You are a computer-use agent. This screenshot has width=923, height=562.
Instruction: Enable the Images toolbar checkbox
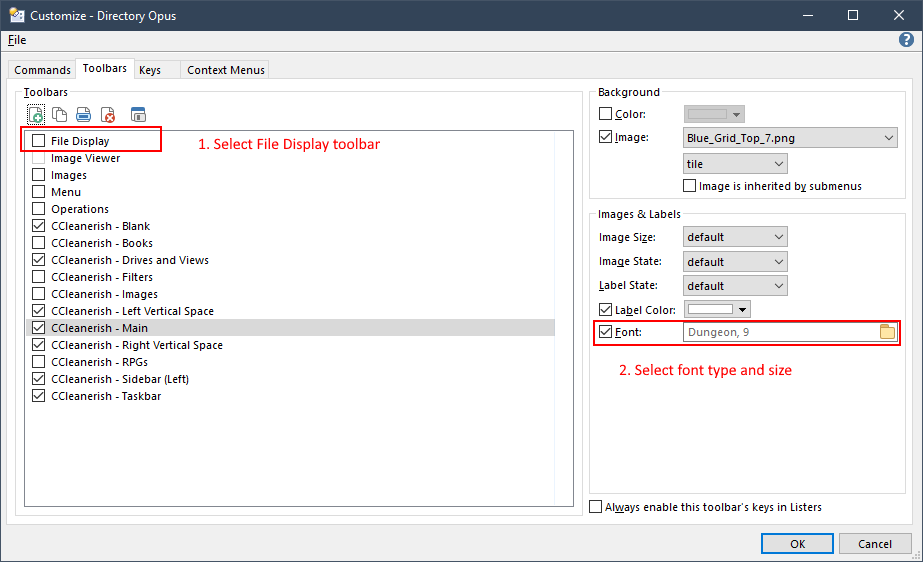pos(38,175)
